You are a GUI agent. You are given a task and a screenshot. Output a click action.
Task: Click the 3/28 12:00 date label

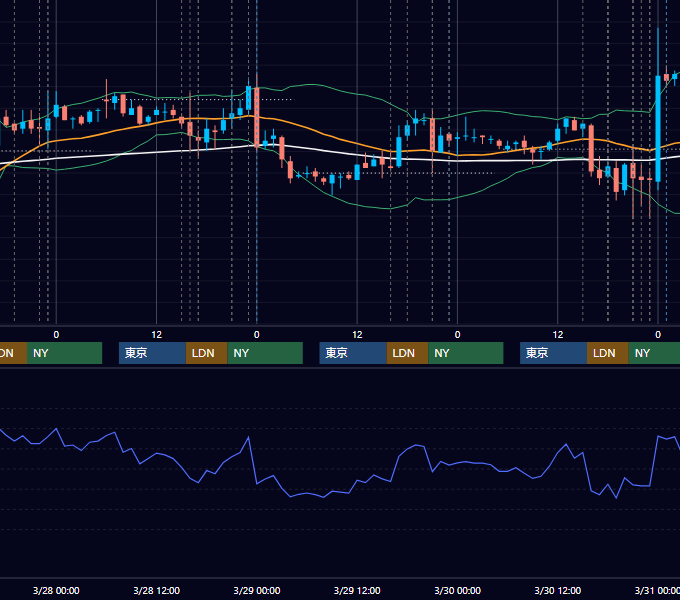click(x=156, y=590)
